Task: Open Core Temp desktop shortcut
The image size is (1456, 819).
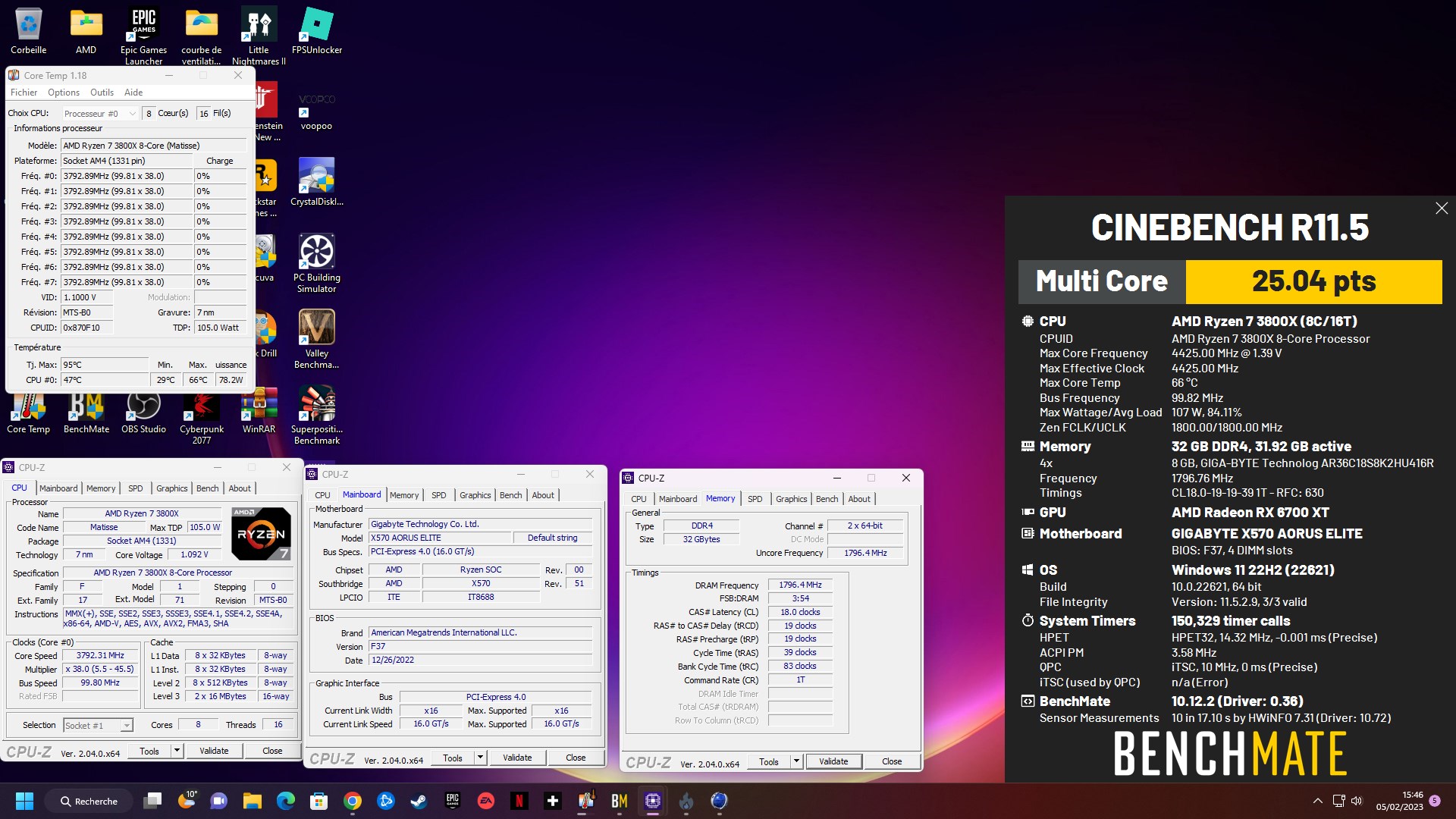Action: pyautogui.click(x=28, y=410)
